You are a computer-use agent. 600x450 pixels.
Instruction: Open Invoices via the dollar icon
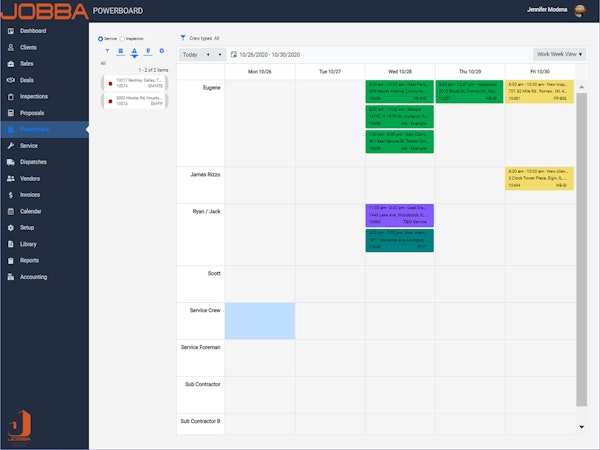pyautogui.click(x=10, y=195)
